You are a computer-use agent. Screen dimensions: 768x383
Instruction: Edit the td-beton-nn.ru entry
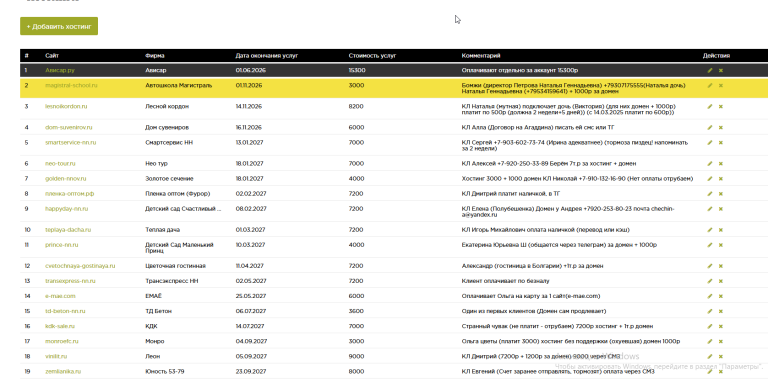point(710,311)
